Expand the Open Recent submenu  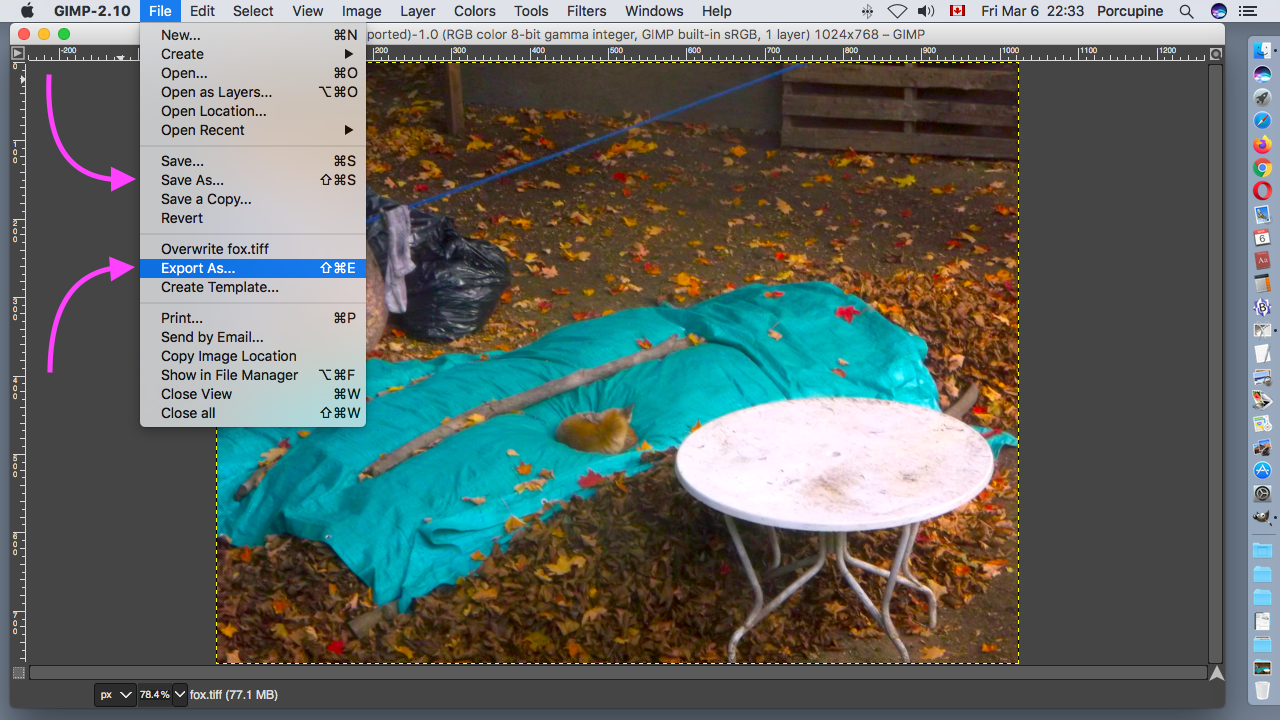point(253,130)
